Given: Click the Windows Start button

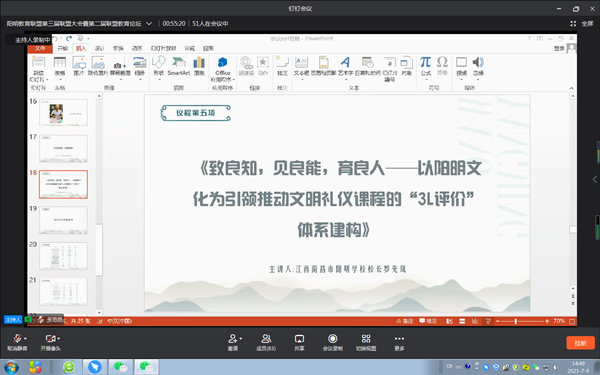Looking at the screenshot, I should 10,367.
